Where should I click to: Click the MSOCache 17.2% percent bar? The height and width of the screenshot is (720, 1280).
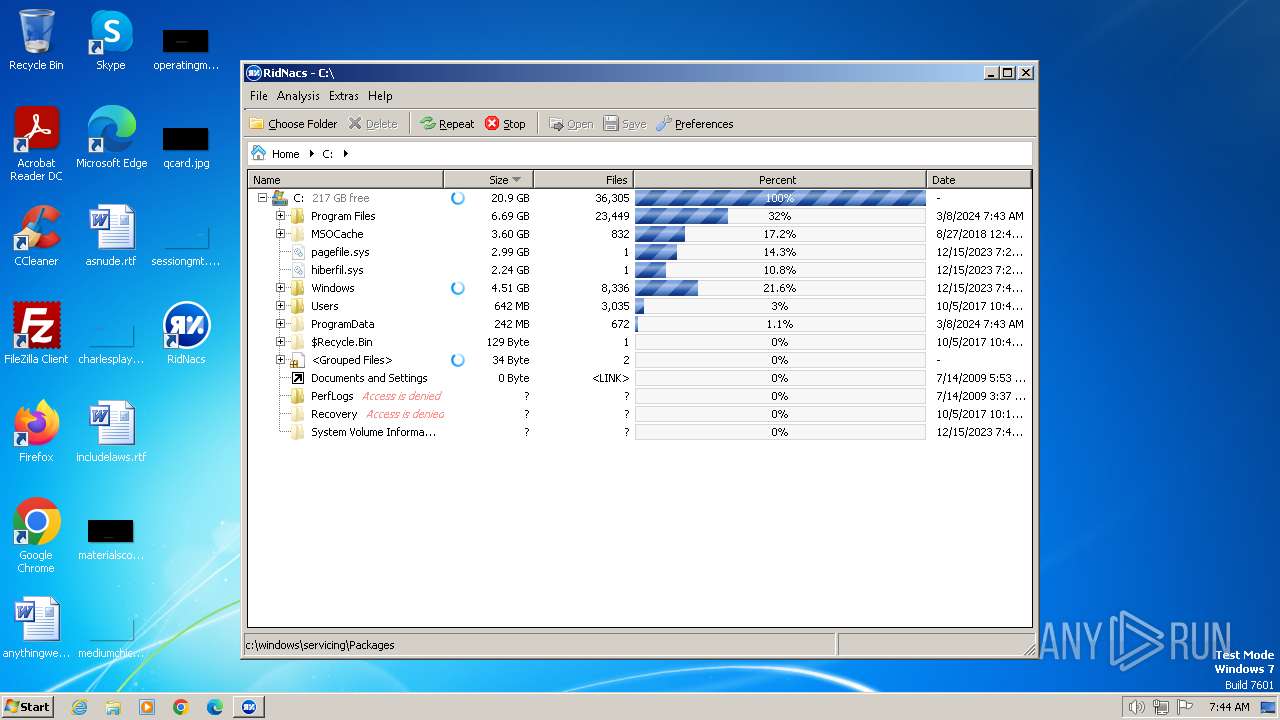click(780, 234)
